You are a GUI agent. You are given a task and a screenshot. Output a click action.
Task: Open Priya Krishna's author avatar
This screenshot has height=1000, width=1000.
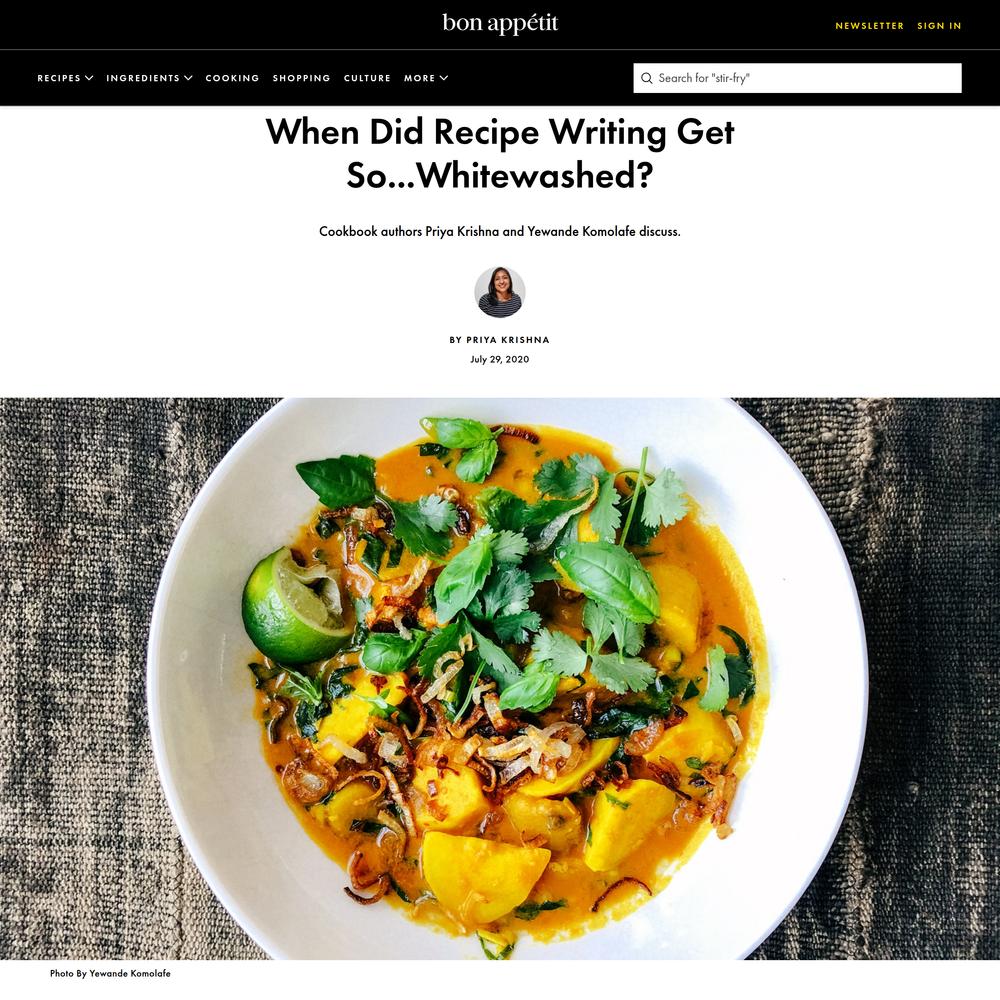point(500,292)
